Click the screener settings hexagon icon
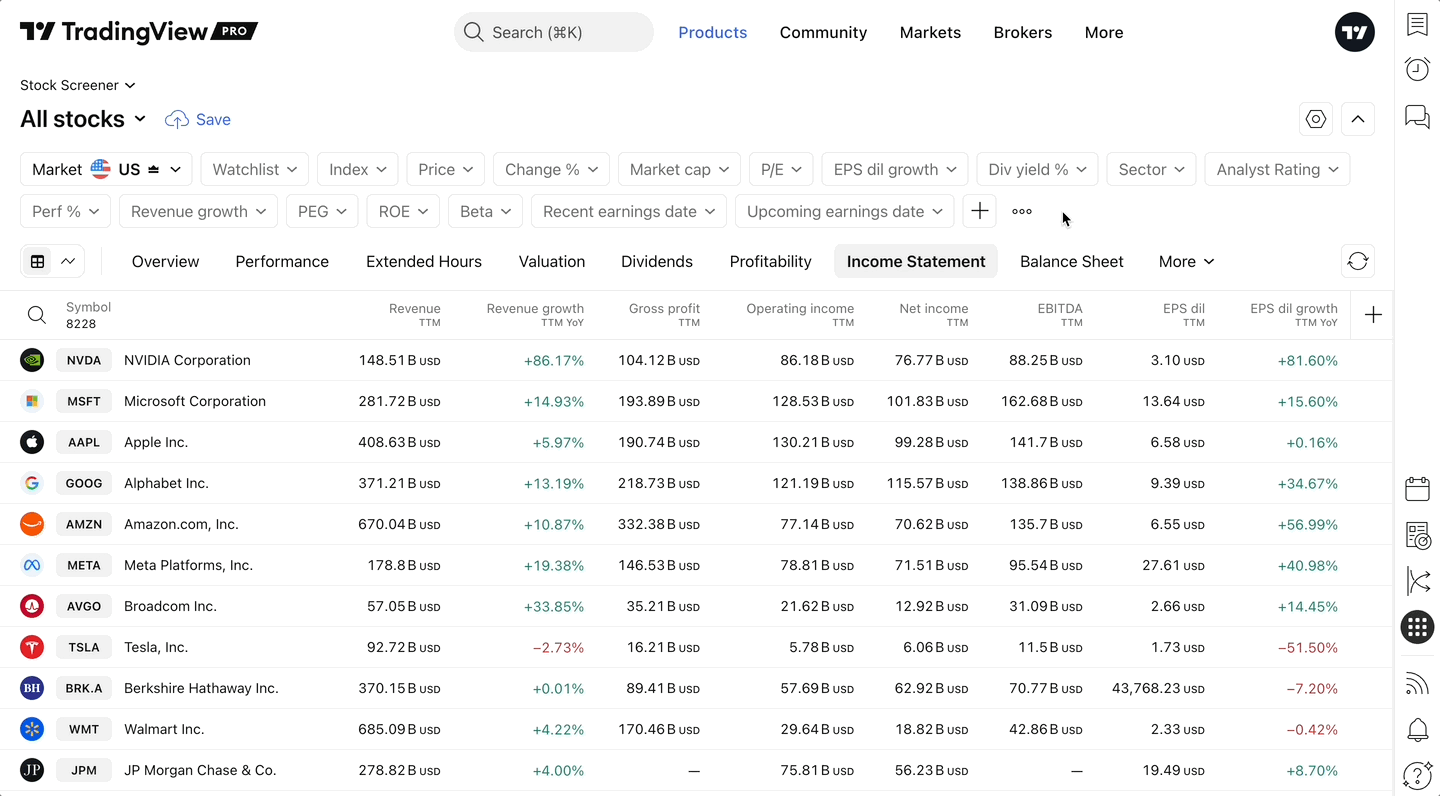Screen dimensions: 1440x796 [1316, 119]
